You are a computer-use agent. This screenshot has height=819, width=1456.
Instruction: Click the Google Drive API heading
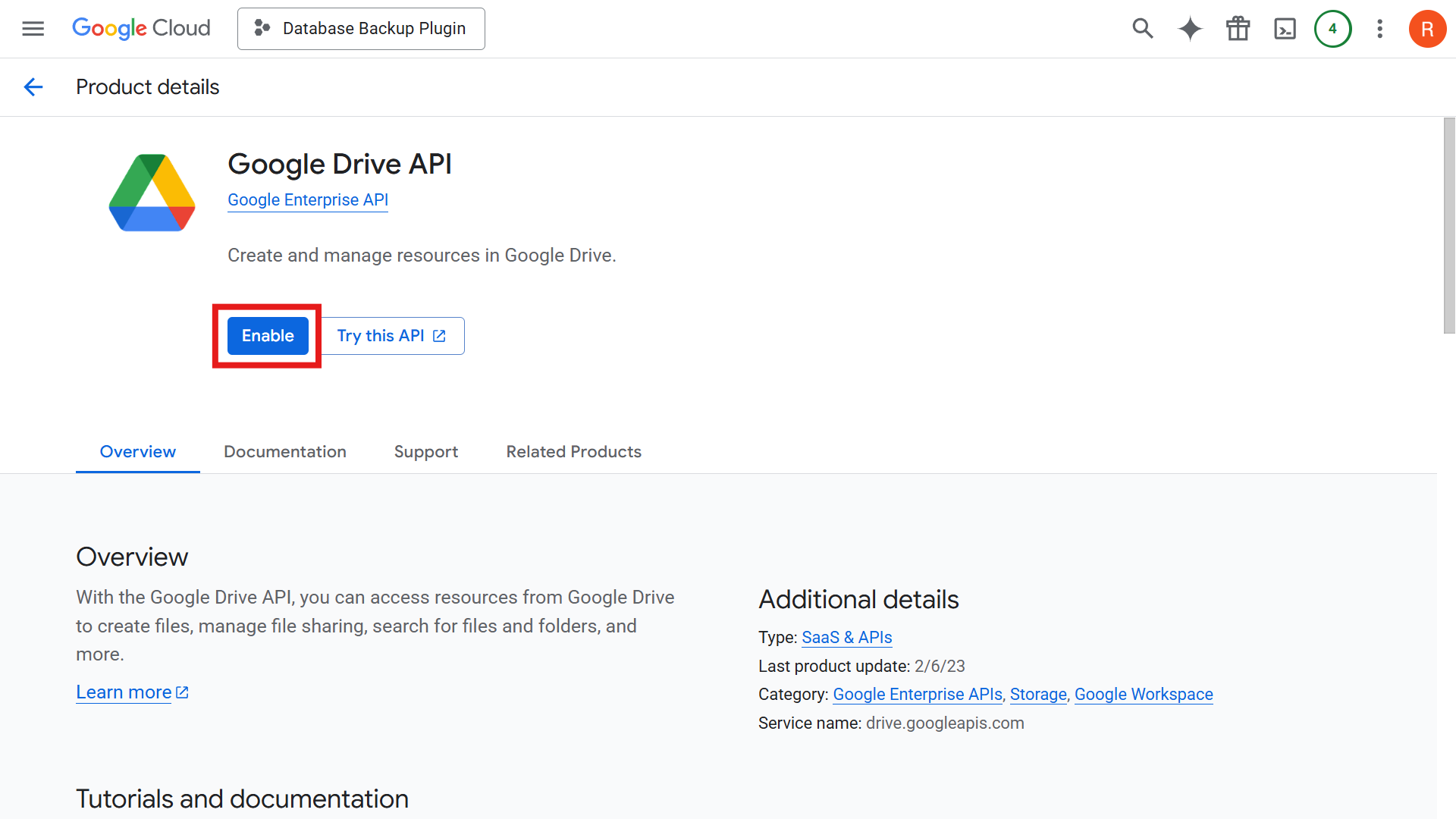point(340,164)
